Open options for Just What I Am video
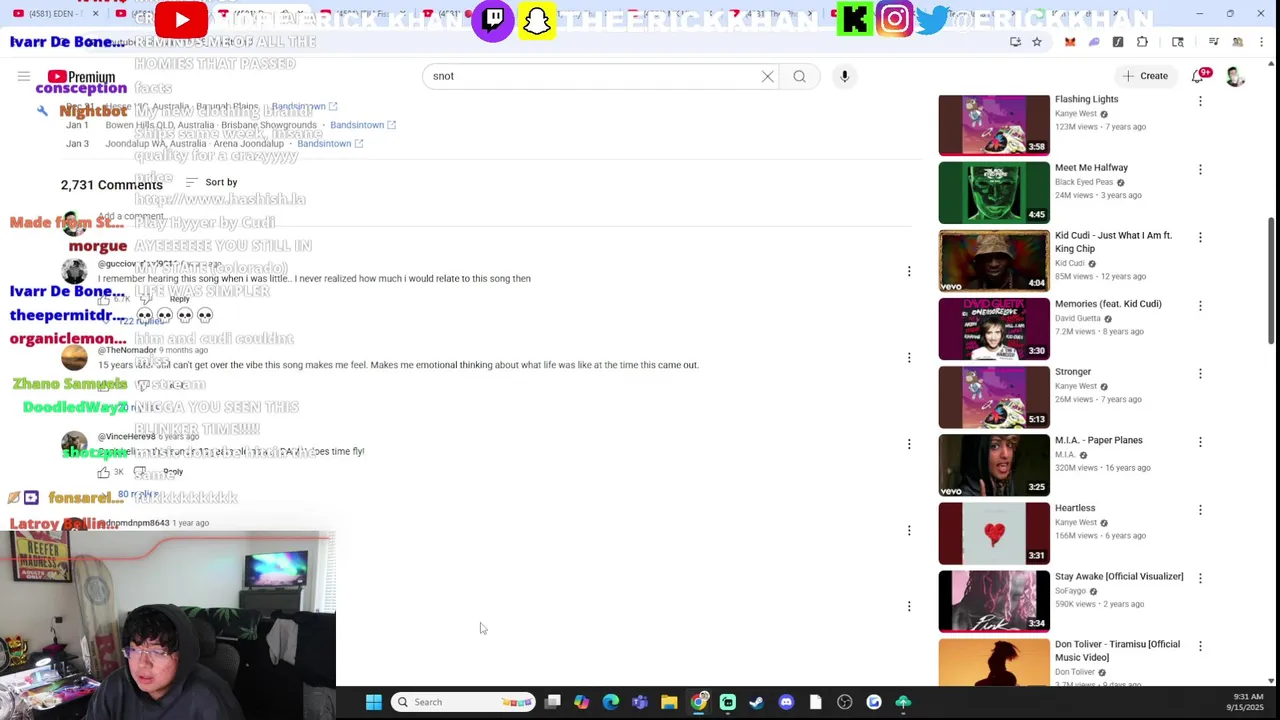1280x720 pixels. [x=1200, y=237]
